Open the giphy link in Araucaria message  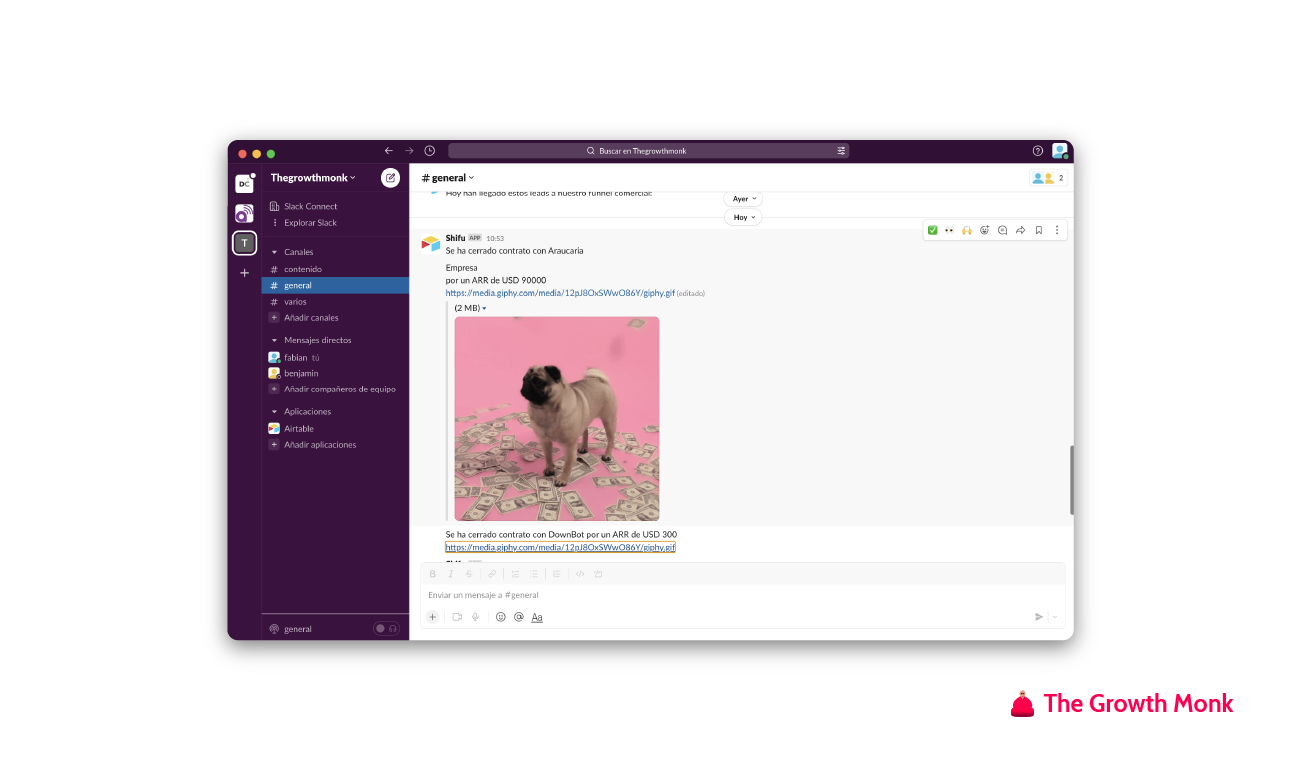click(560, 293)
